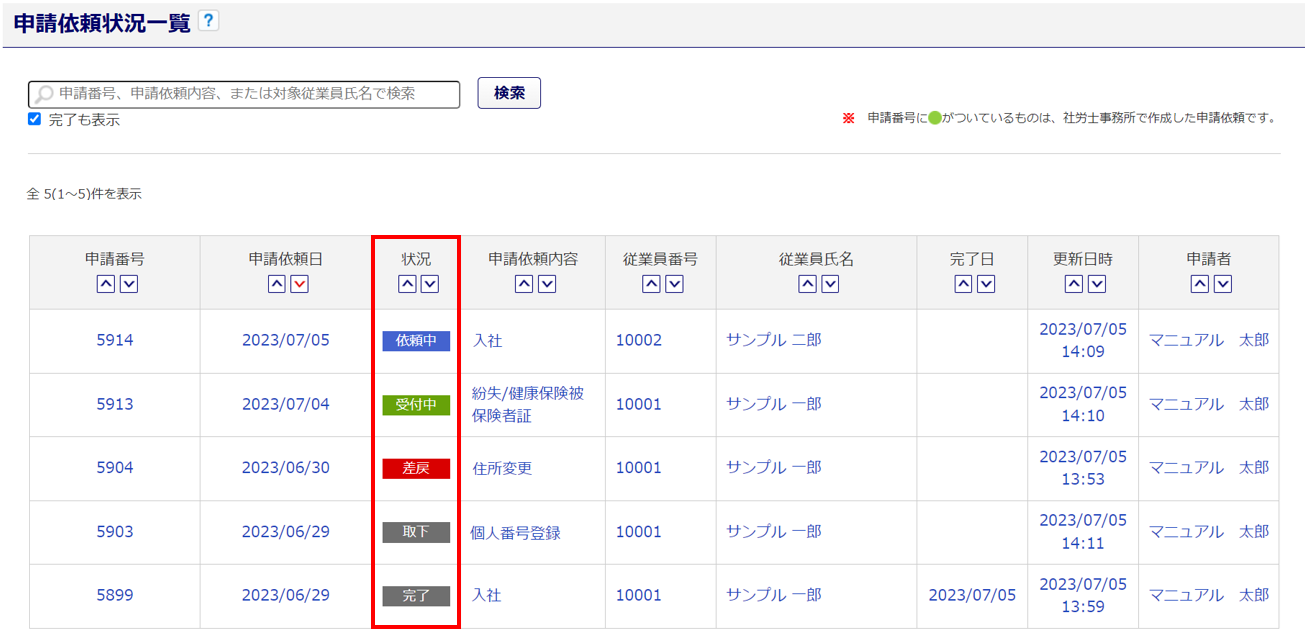Sort 申請番号 column descending
This screenshot has width=1307, height=637.
(129, 284)
